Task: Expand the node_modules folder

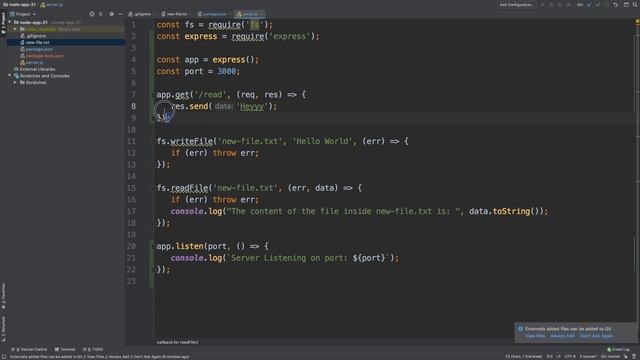Action: click(15, 29)
